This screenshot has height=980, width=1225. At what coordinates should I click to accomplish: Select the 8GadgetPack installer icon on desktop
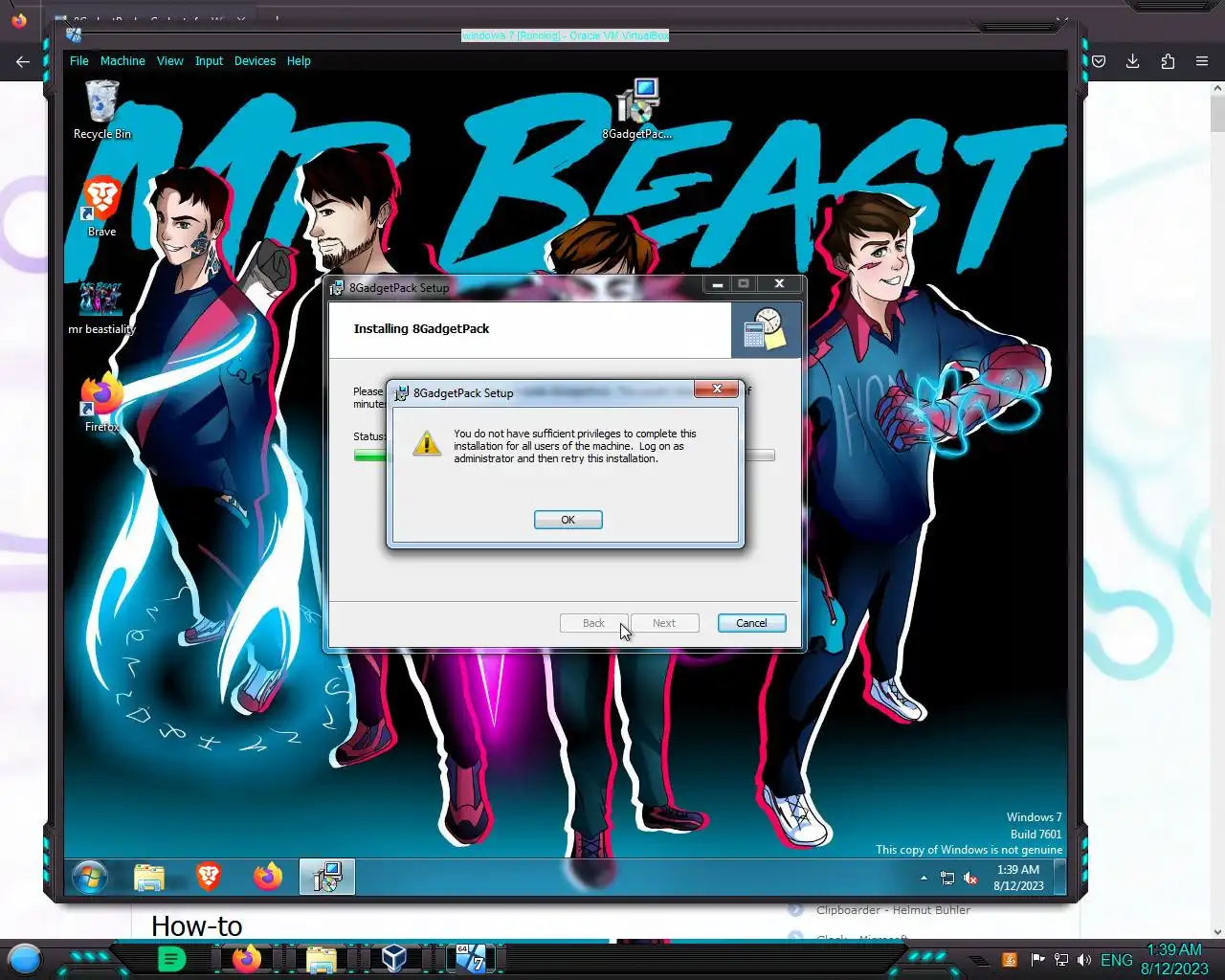(x=637, y=109)
